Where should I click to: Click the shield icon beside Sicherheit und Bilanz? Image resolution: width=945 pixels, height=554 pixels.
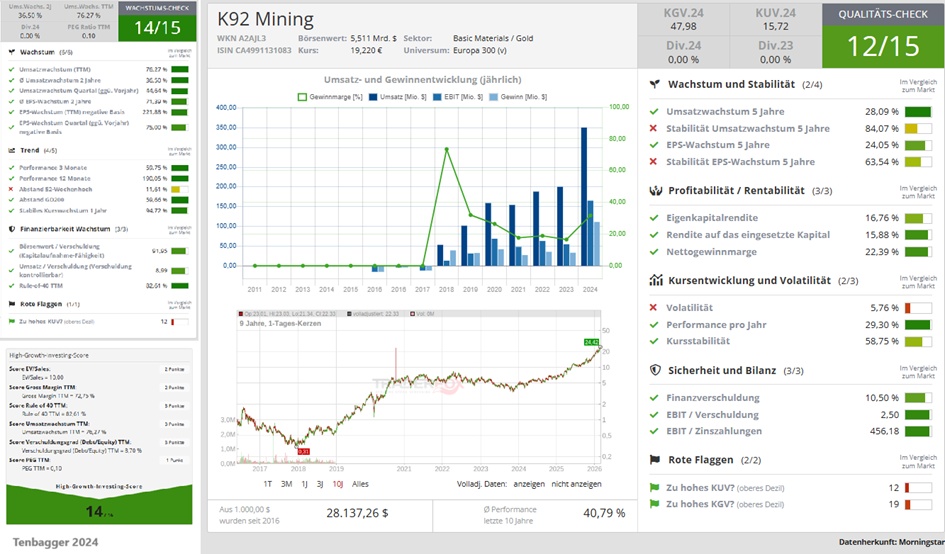click(x=654, y=371)
